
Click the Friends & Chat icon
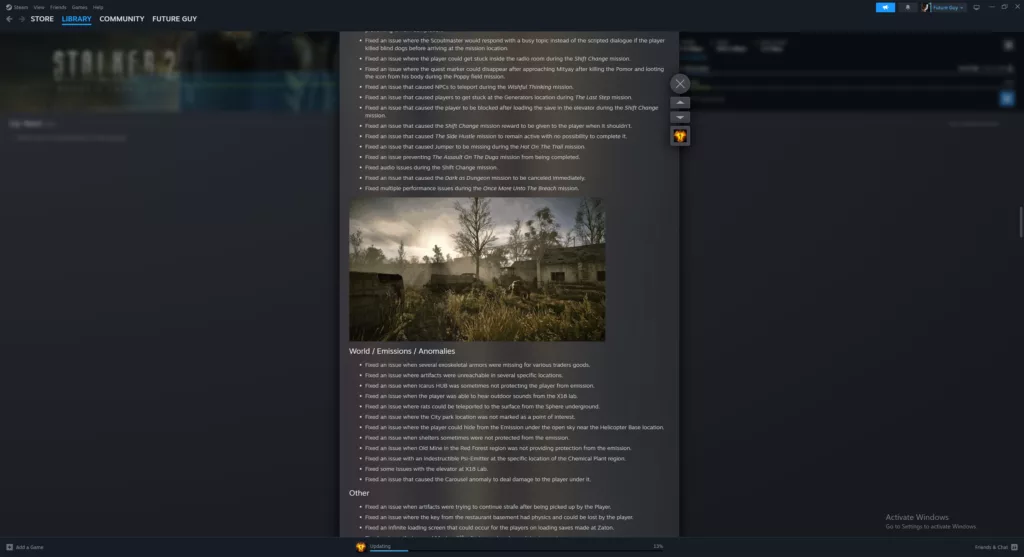click(1014, 547)
